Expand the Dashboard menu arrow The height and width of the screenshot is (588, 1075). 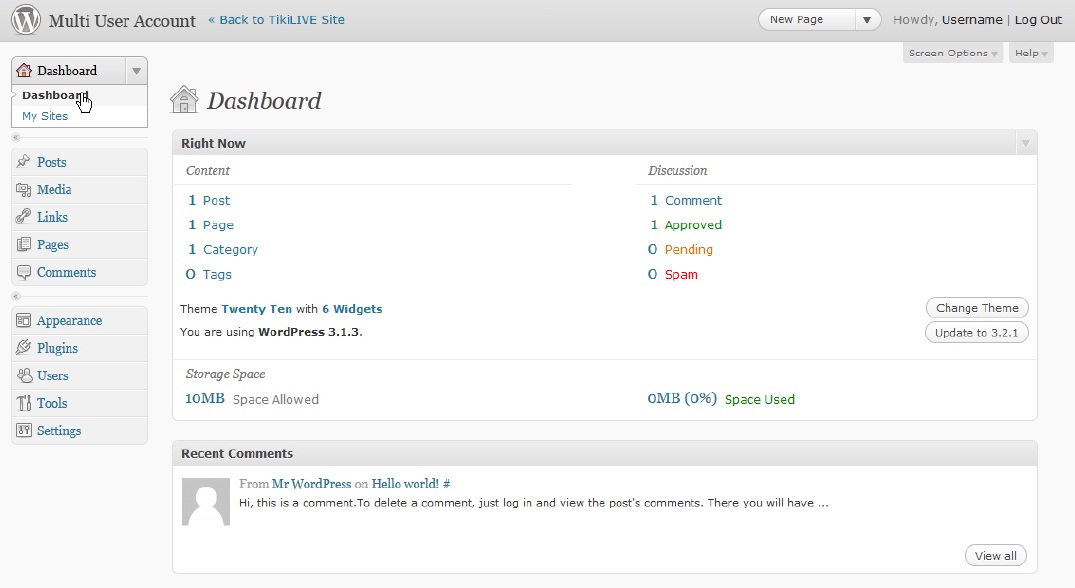pos(136,71)
